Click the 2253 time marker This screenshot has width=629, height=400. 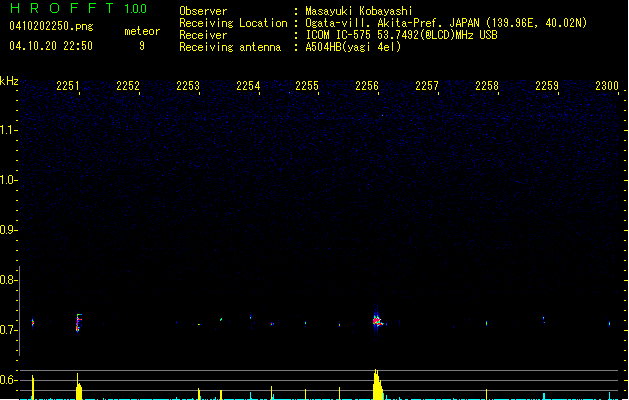point(188,87)
